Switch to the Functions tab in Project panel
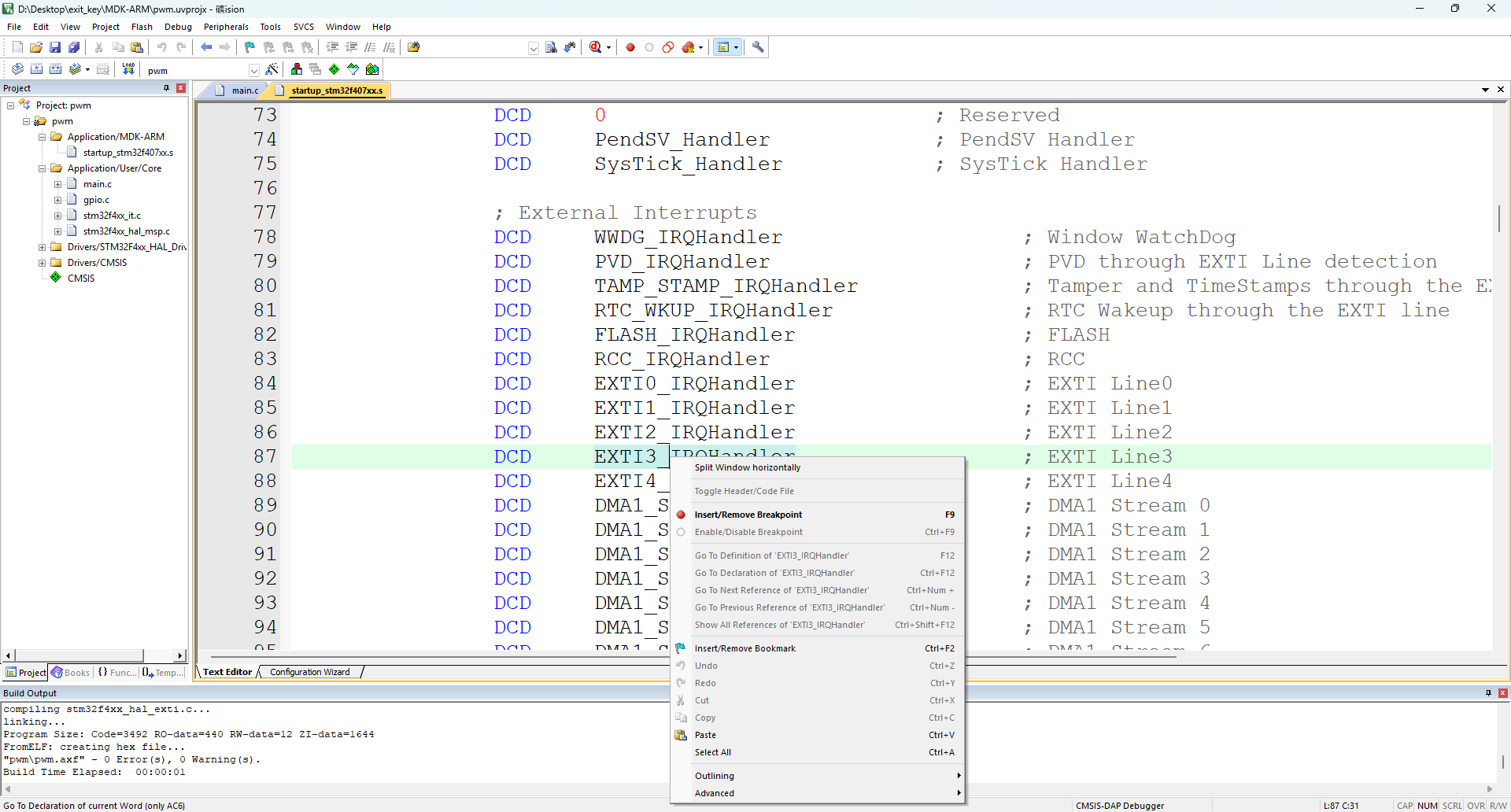 click(x=116, y=673)
